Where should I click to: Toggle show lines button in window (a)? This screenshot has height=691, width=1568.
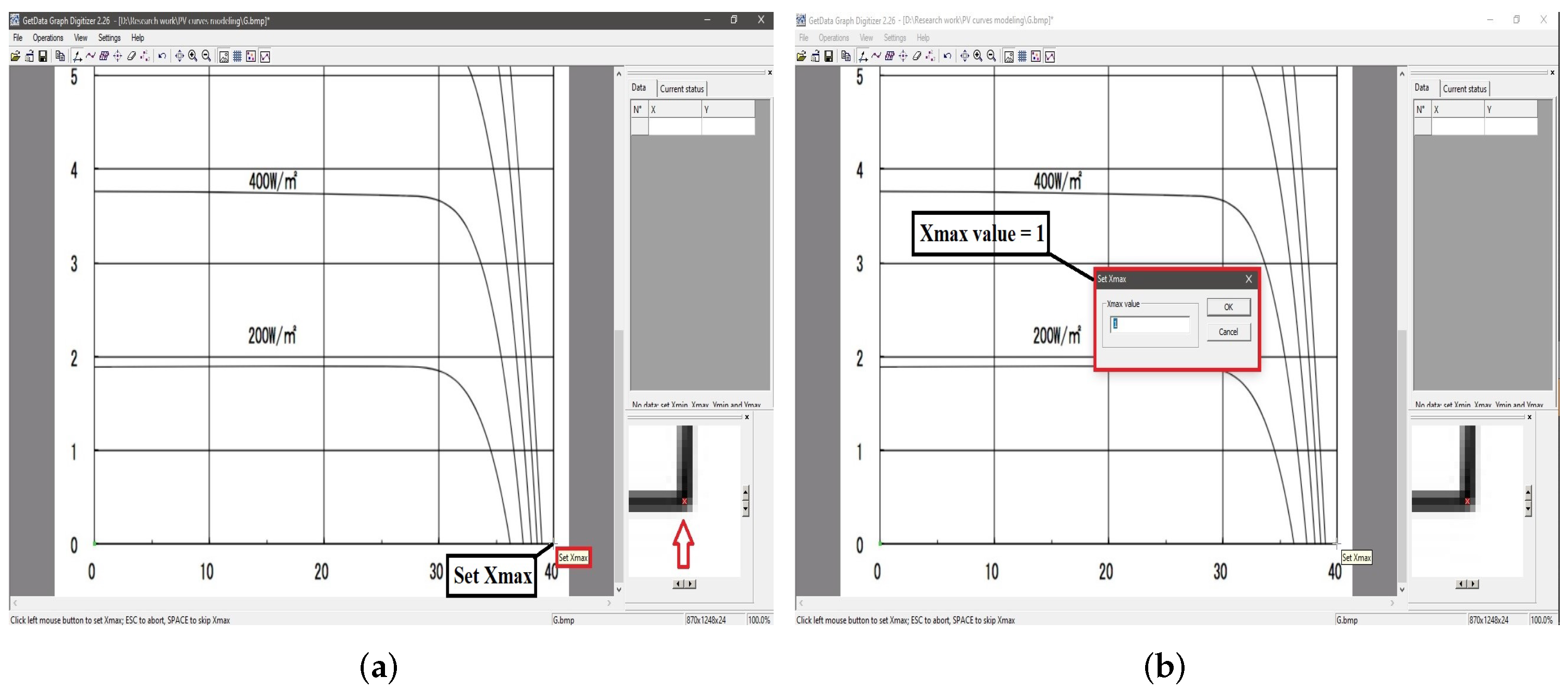click(x=265, y=57)
